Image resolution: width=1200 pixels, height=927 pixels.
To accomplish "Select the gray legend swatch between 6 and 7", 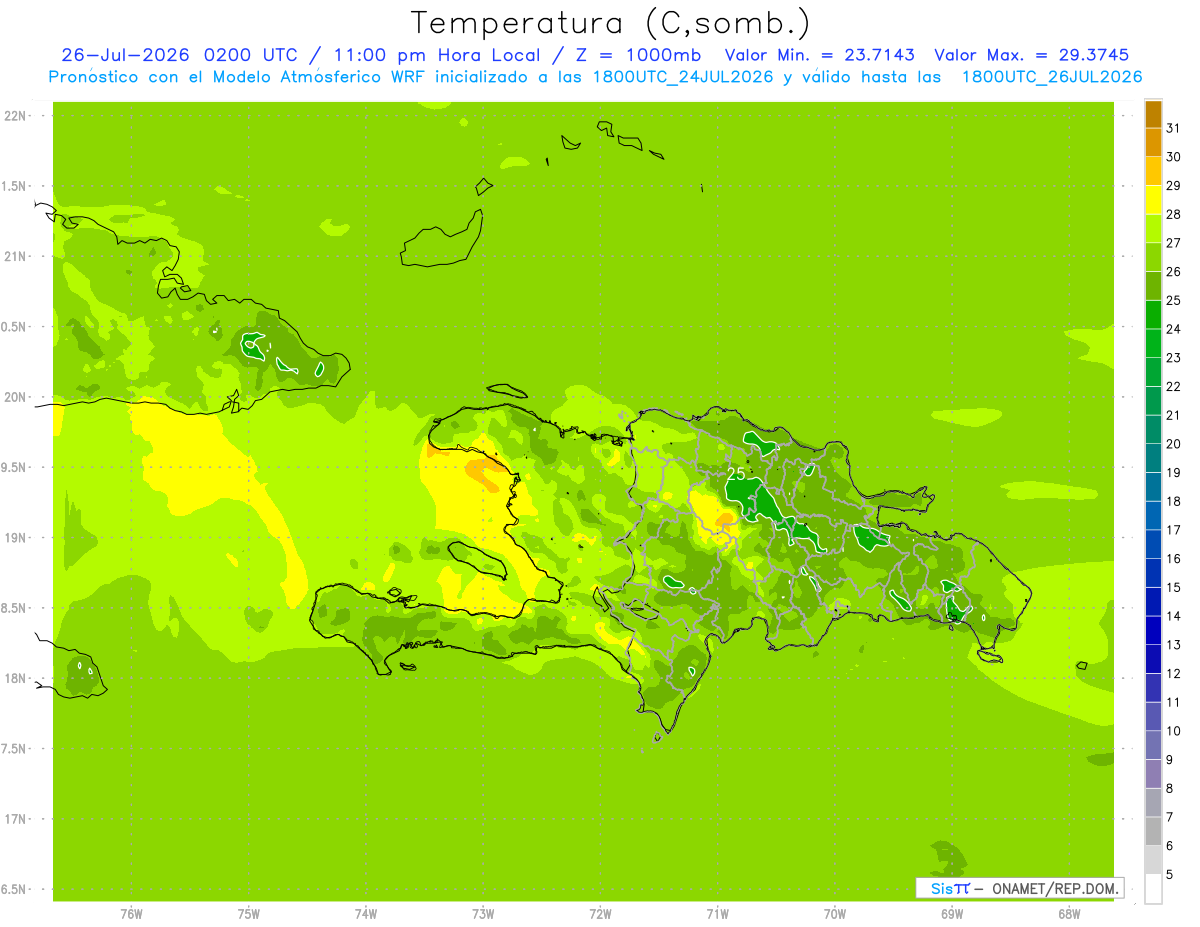I will pyautogui.click(x=1153, y=832).
